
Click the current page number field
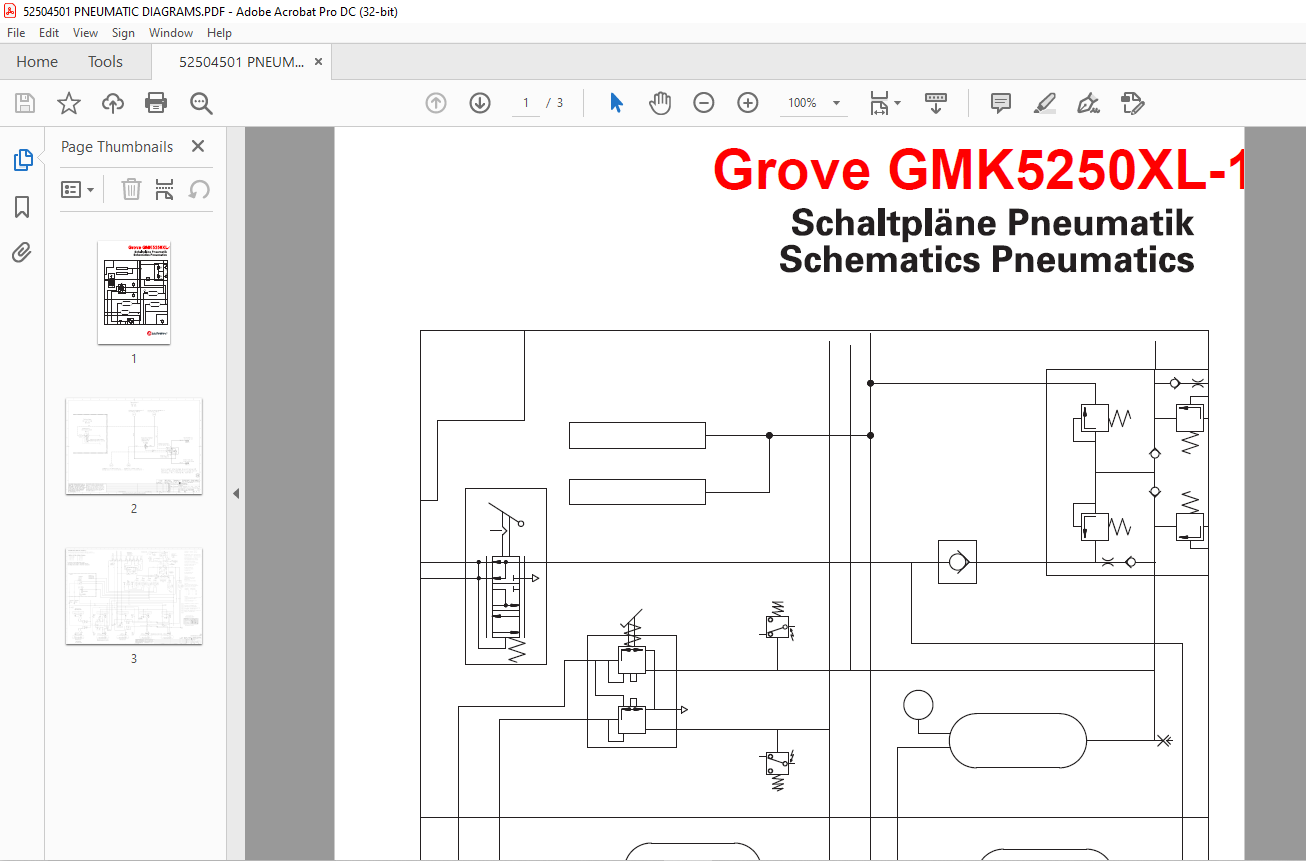pyautogui.click(x=526, y=103)
